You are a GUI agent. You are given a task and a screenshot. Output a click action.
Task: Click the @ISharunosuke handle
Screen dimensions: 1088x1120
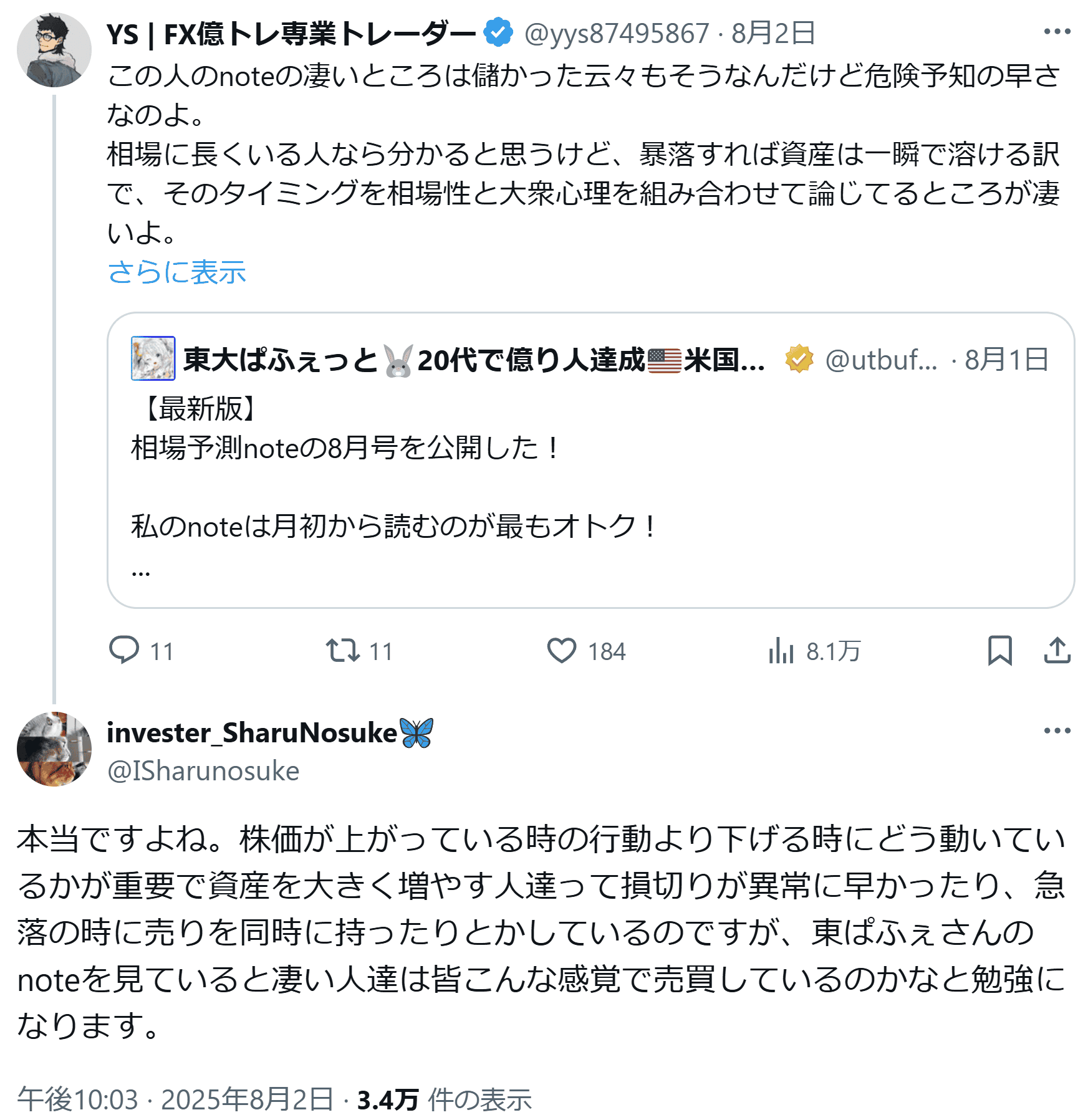coord(203,772)
